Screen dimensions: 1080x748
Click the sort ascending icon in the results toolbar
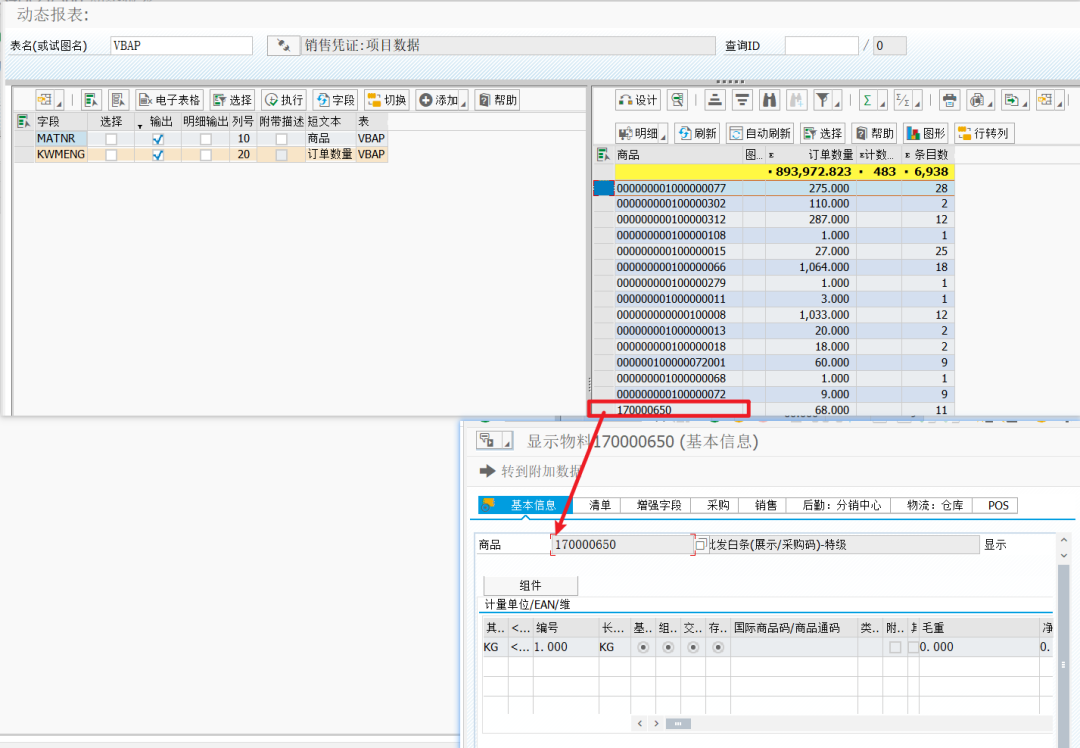[x=715, y=101]
